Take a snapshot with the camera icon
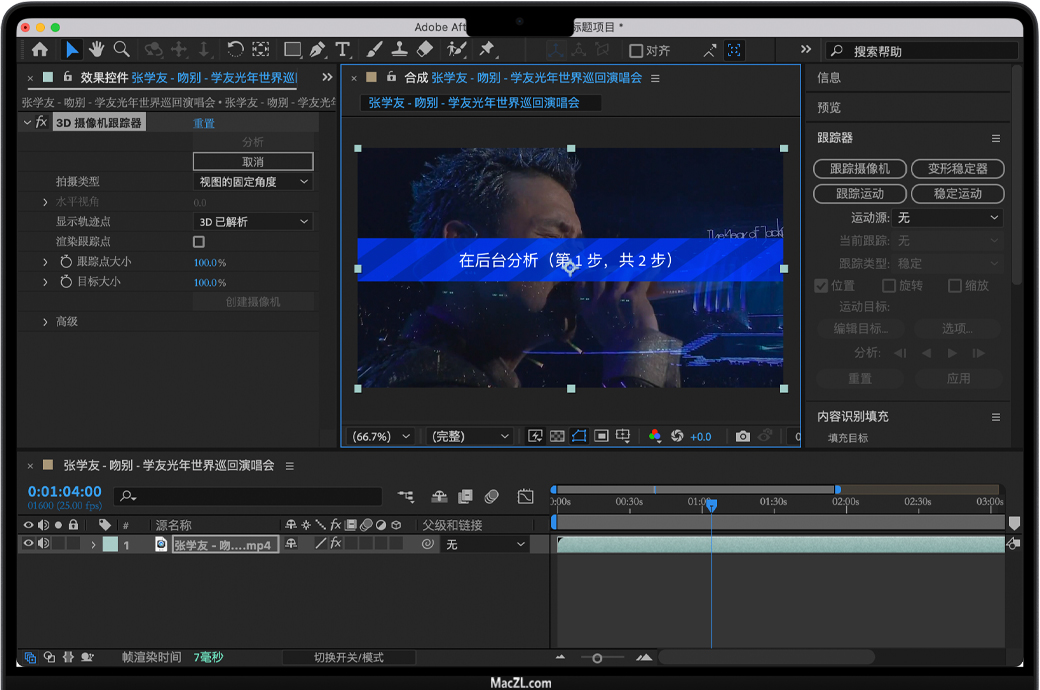 [742, 436]
